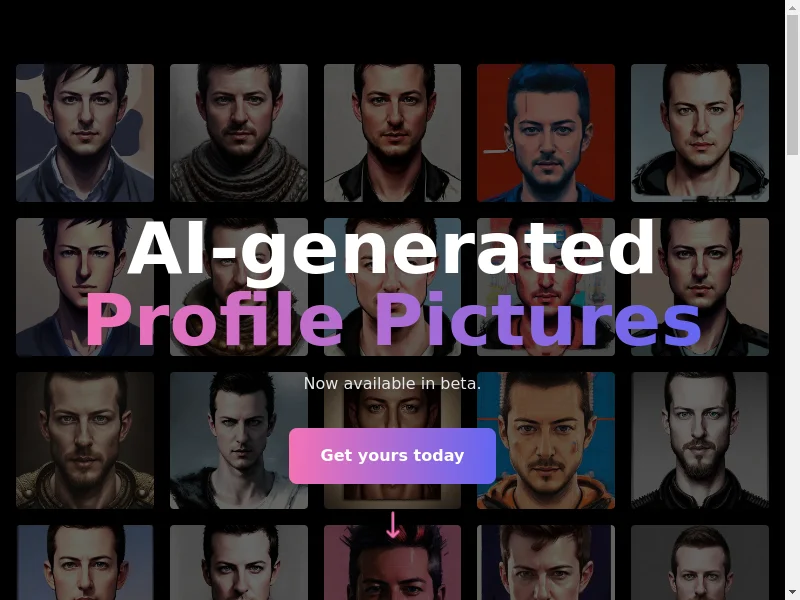Viewport: 800px width, 600px height.
Task: Click the portrait with fur collar and white shirt
Action: tap(239, 440)
